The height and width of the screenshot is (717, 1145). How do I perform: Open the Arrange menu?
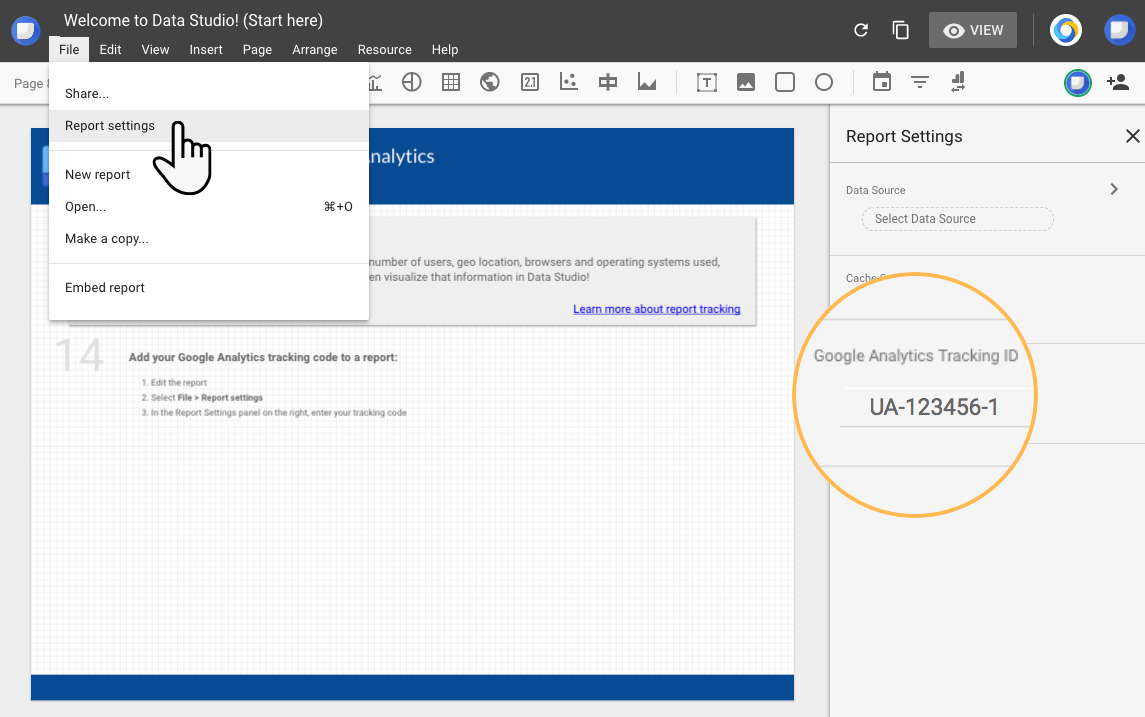point(315,50)
